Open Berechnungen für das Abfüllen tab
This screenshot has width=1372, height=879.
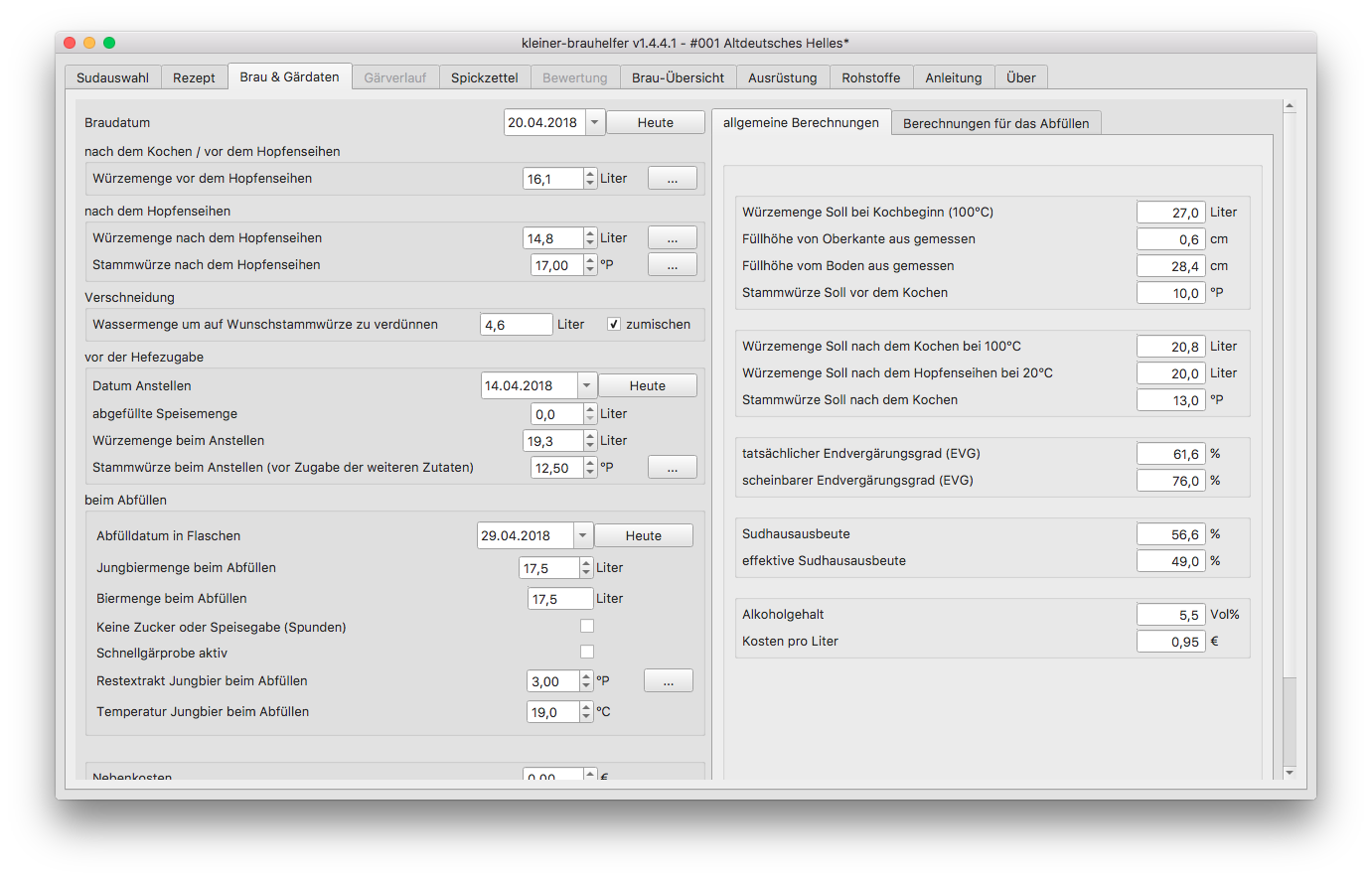point(995,124)
